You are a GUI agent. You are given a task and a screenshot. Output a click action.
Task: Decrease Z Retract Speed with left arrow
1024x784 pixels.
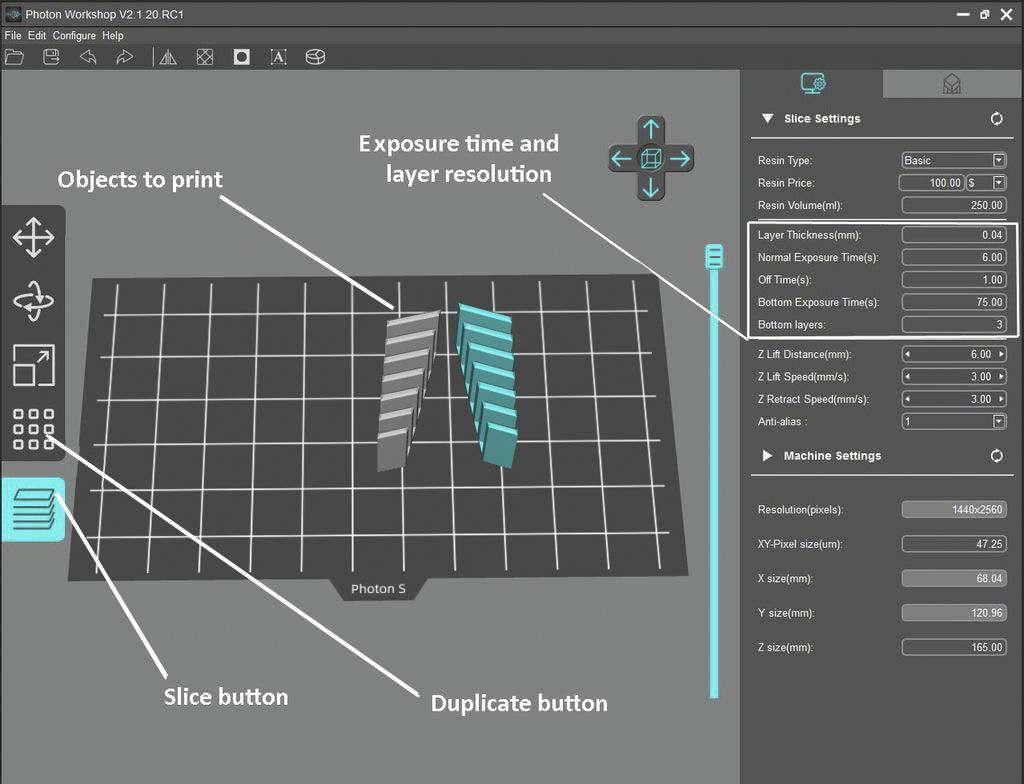point(907,399)
